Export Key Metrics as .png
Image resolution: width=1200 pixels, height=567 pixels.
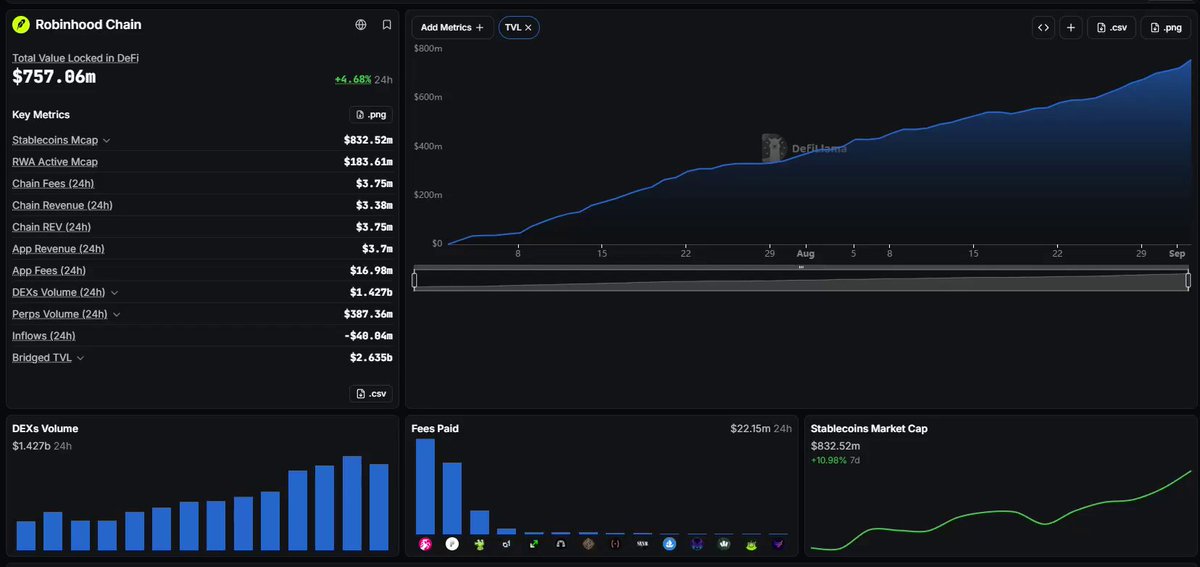pos(371,115)
